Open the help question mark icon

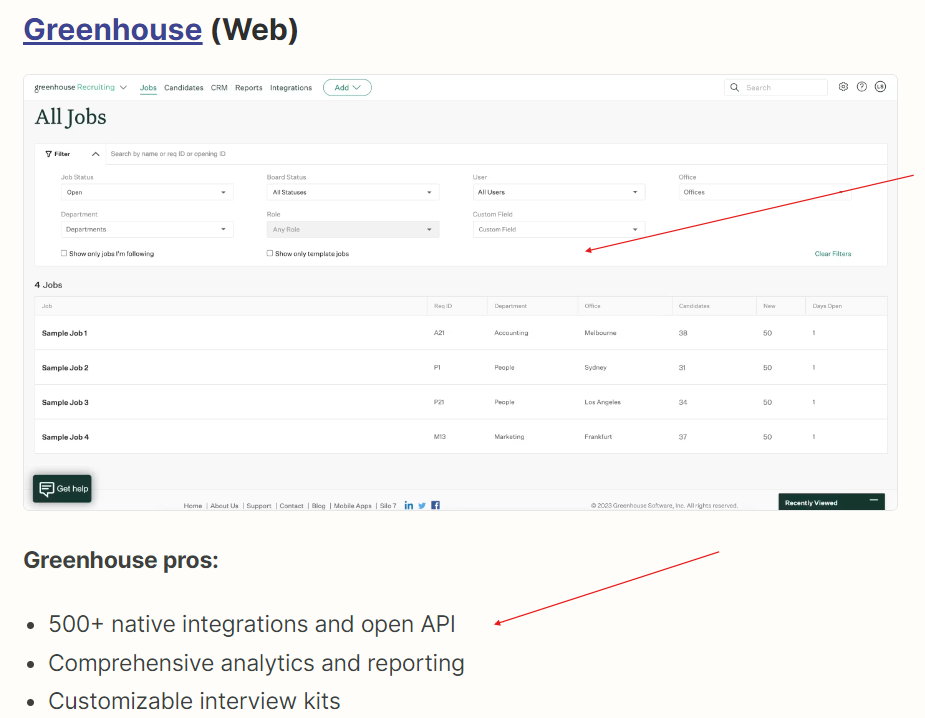tap(862, 87)
